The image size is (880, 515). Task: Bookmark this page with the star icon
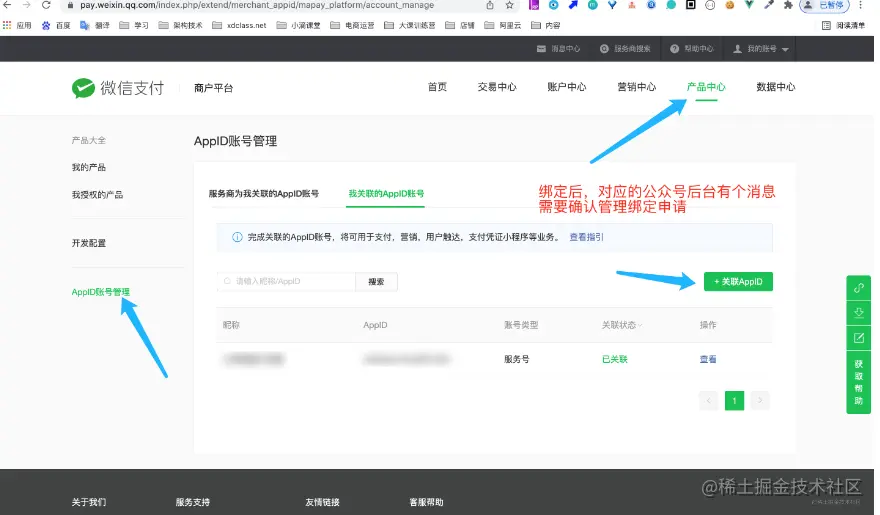click(x=510, y=5)
